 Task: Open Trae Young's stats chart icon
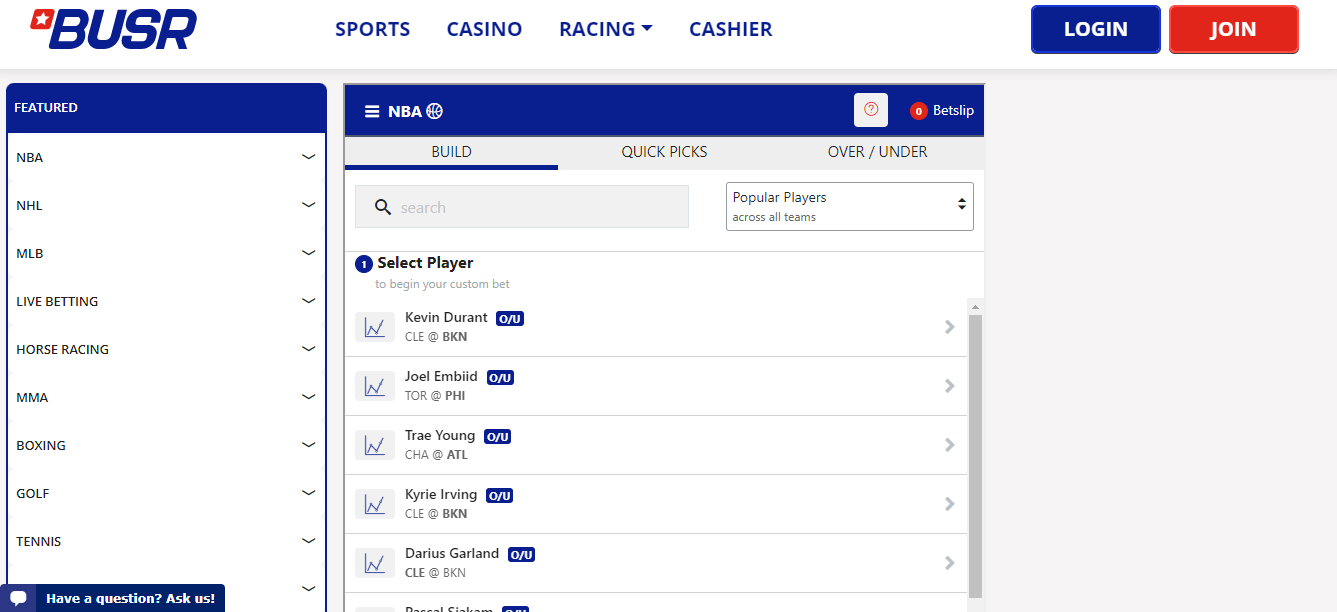(x=375, y=445)
